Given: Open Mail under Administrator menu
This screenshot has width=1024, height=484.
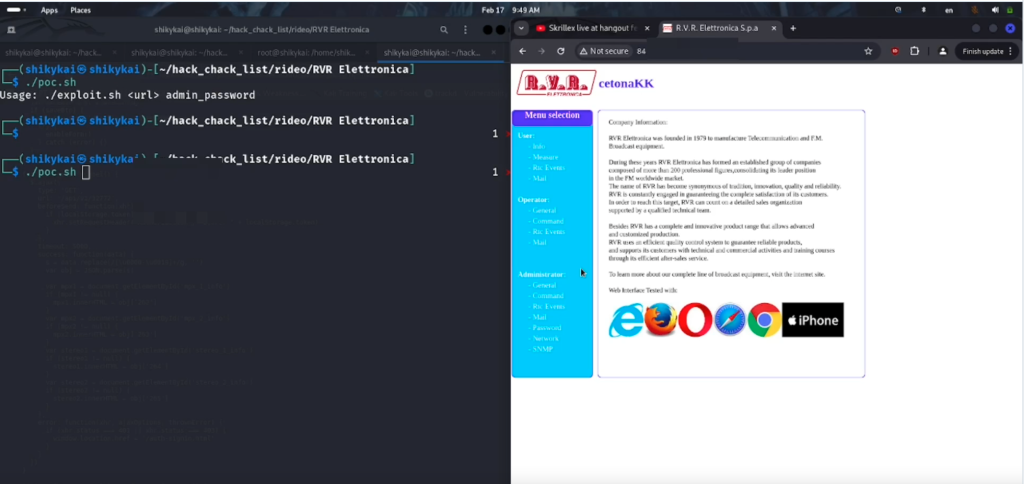Looking at the screenshot, I should coord(538,317).
